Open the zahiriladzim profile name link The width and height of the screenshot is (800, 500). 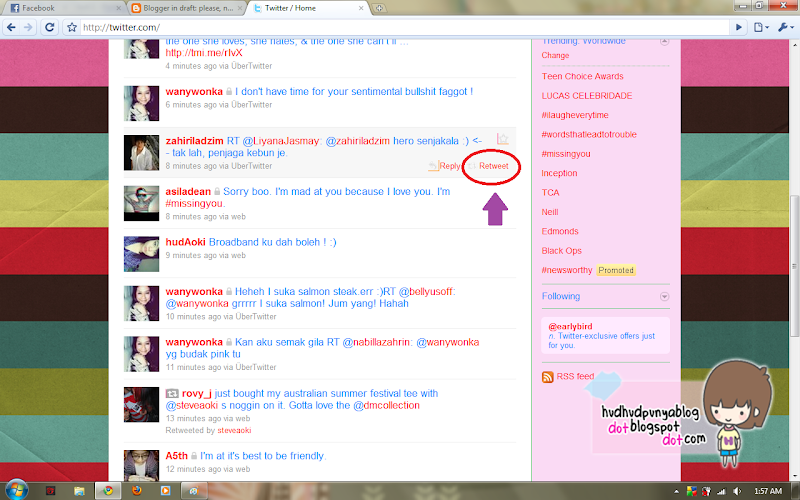click(x=194, y=141)
